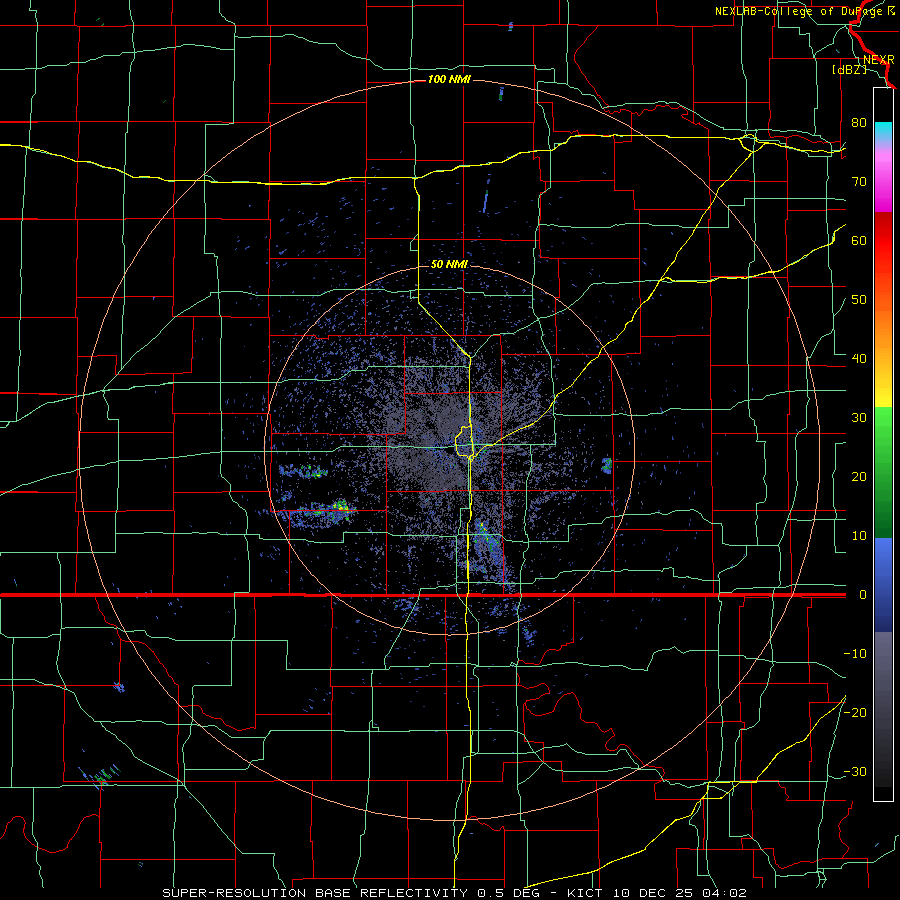Screen dimensions: 900x900
Task: Click the 10 value on dBZ scale
Action: pyautogui.click(x=859, y=536)
